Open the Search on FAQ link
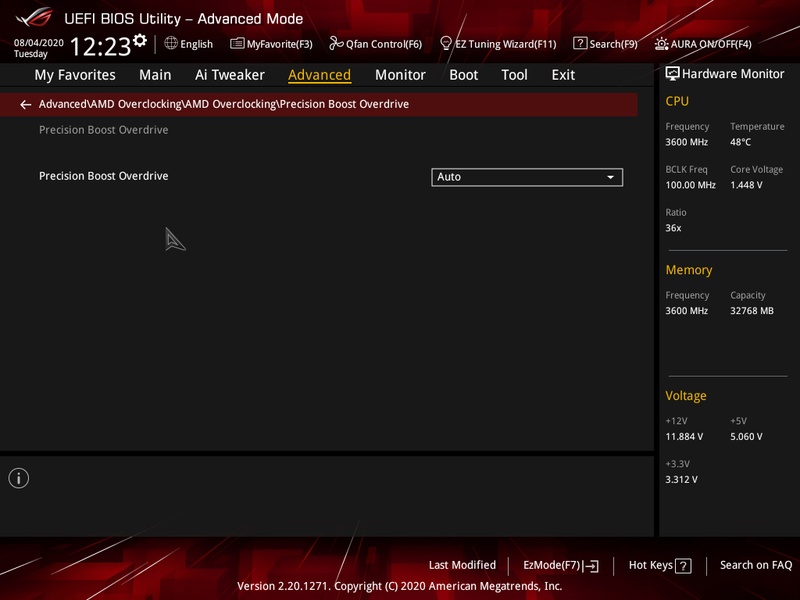Screen dimensions: 800x600 [x=756, y=565]
